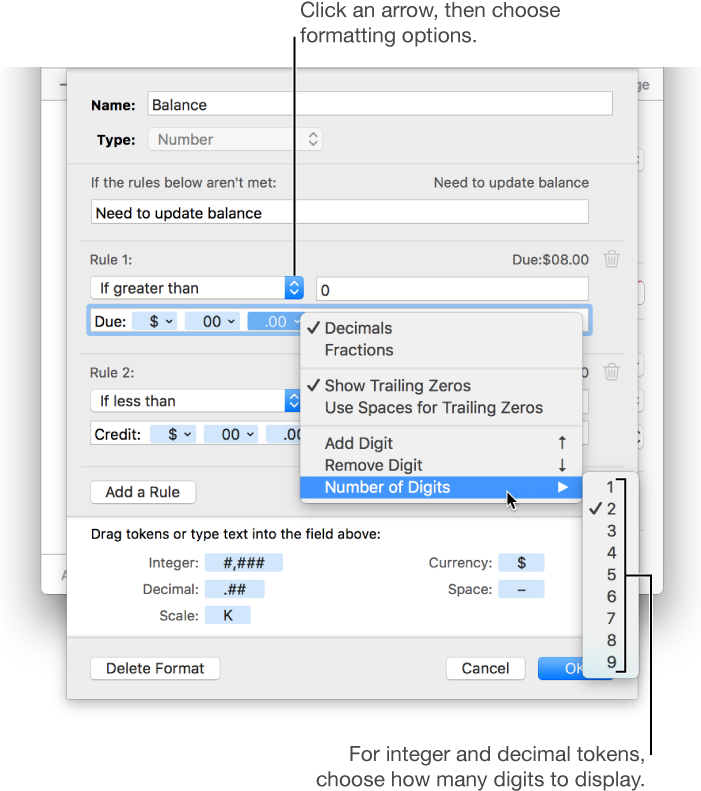
Task: Delete Rule 2 using its trash icon
Action: (x=611, y=372)
